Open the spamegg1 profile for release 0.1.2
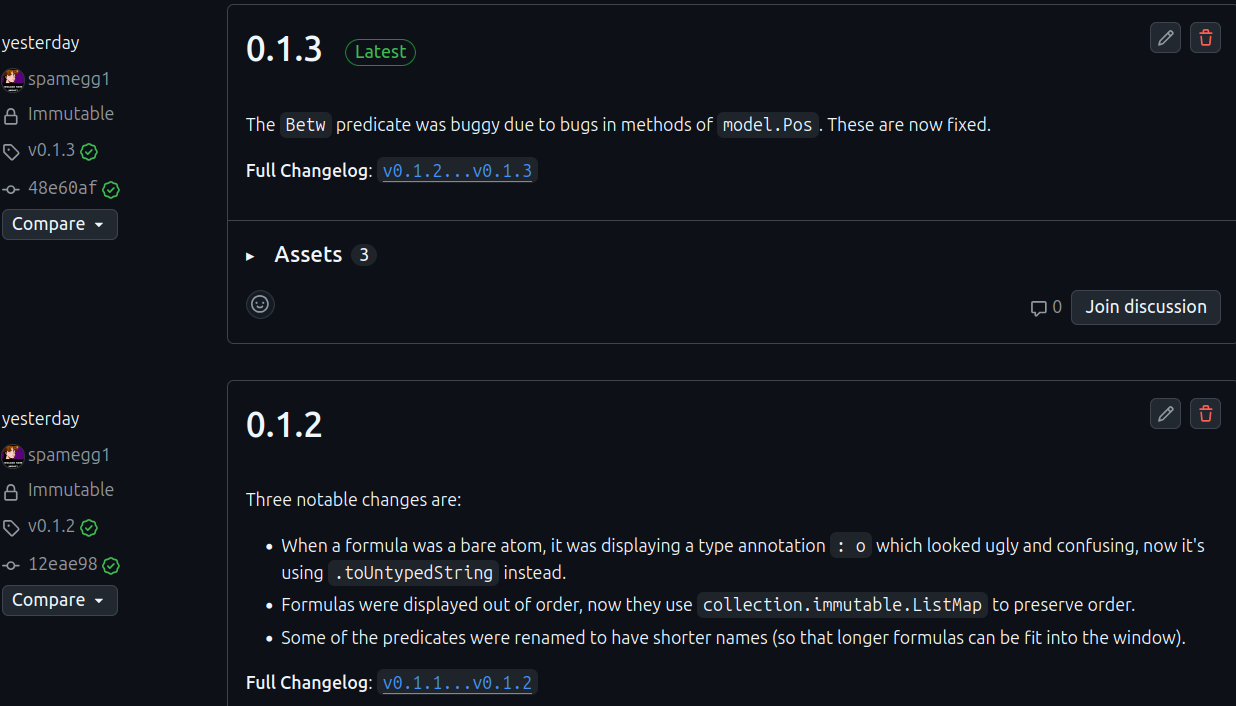 [69, 455]
